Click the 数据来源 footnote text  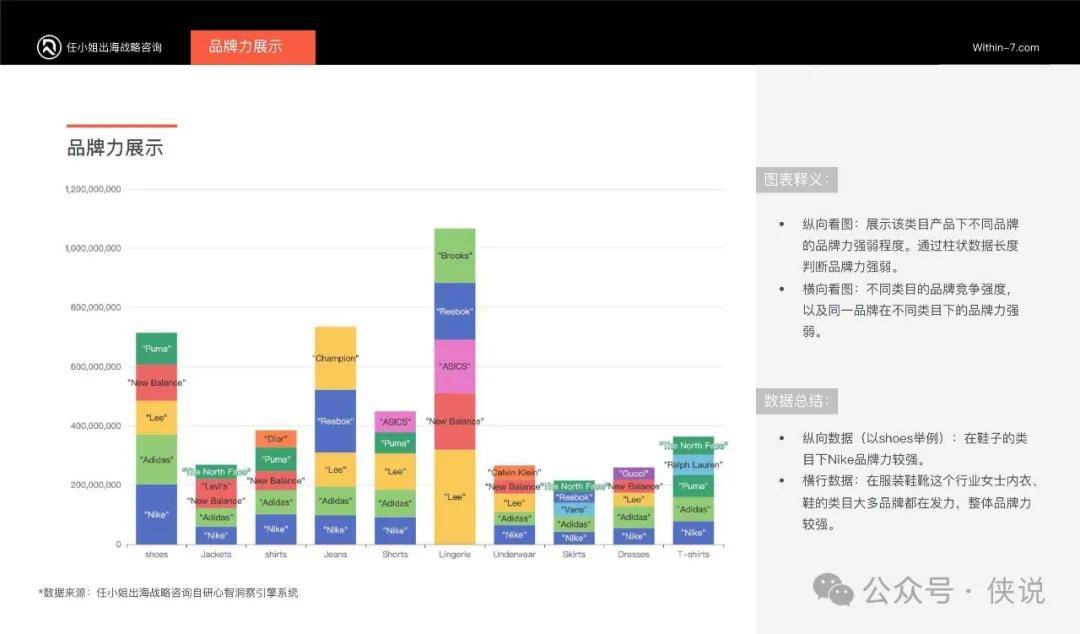pyautogui.click(x=168, y=593)
